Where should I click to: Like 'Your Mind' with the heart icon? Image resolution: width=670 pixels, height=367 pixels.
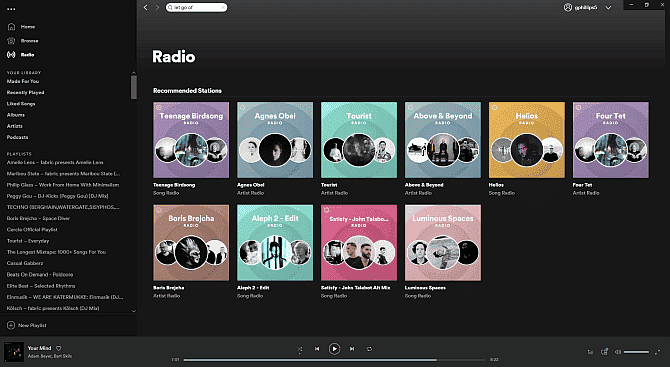[59, 348]
